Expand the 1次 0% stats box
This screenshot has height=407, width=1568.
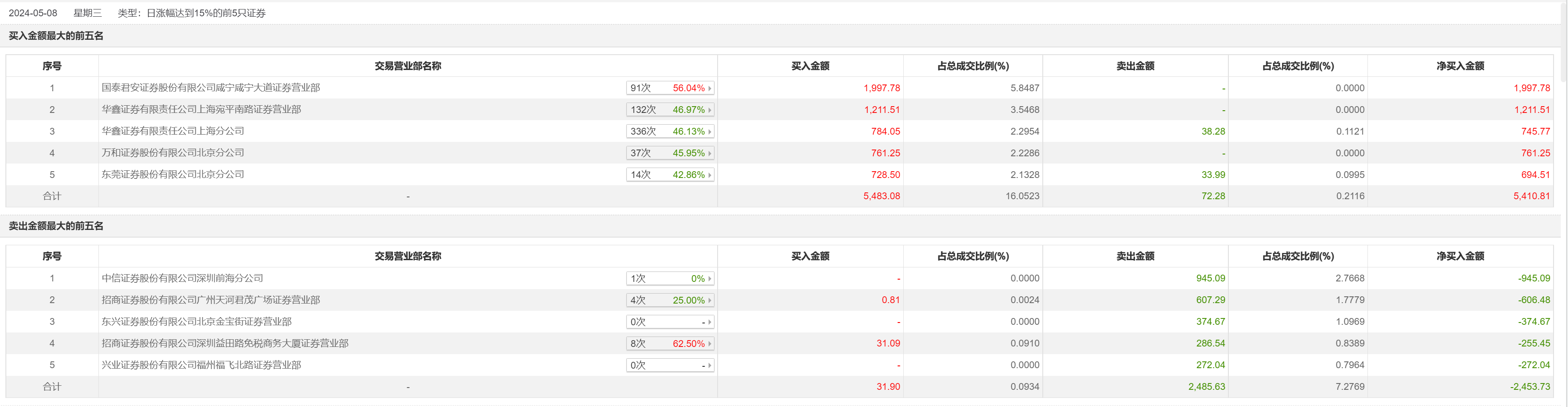(670, 278)
